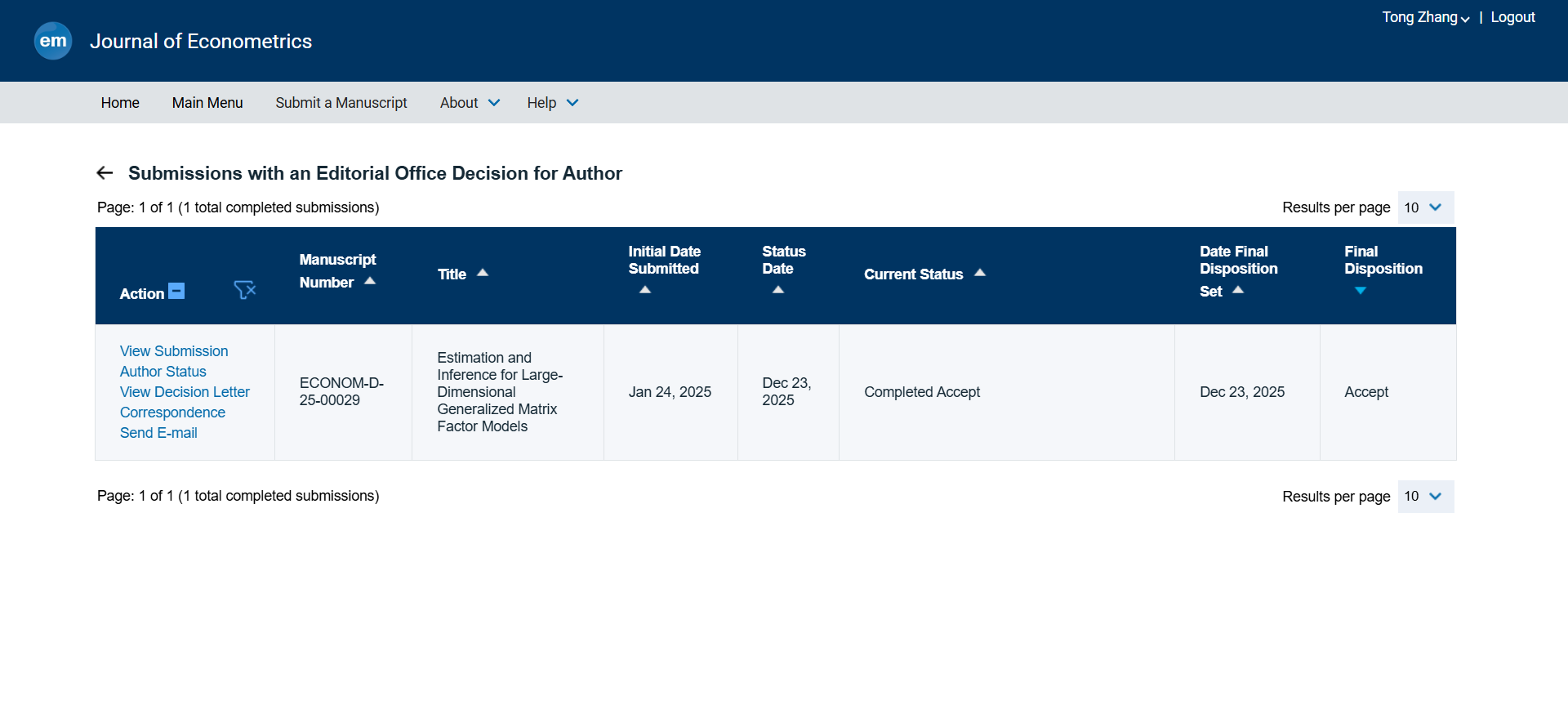Collapse the Action column minus toggle

[x=176, y=291]
